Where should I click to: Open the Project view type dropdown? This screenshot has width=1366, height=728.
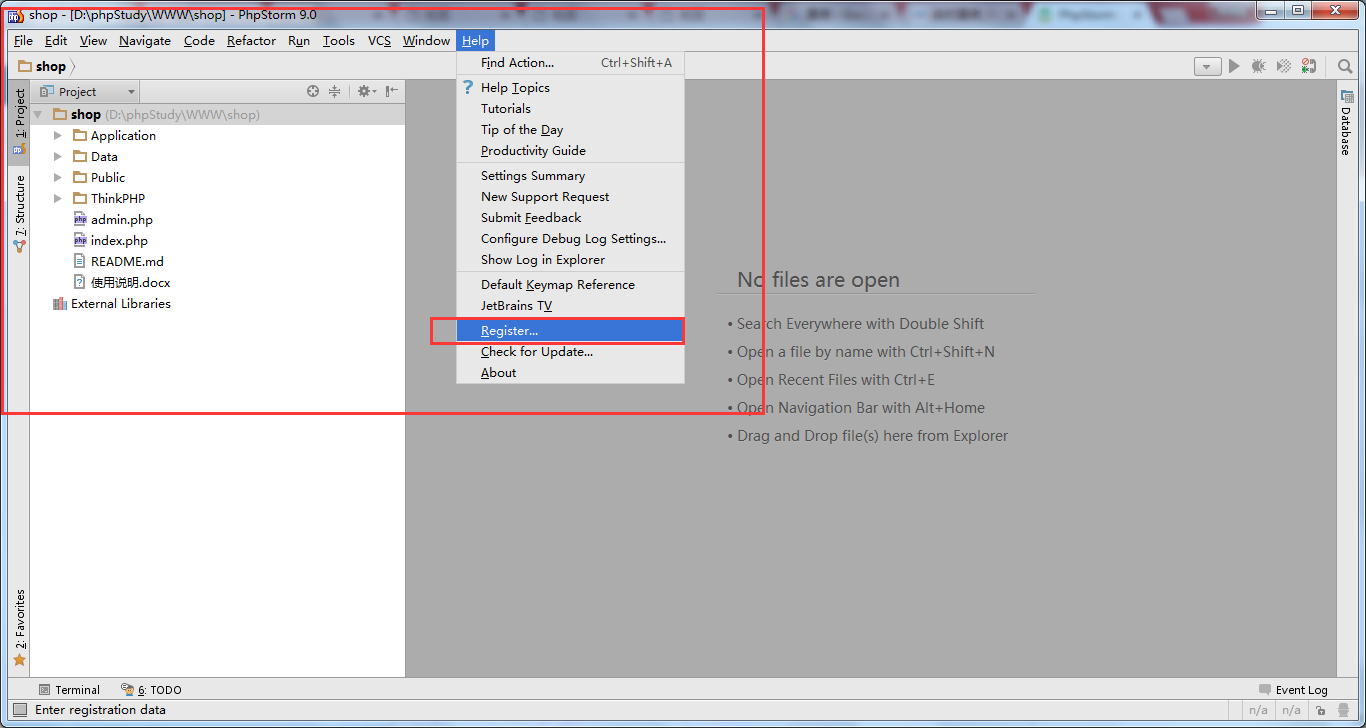87,91
